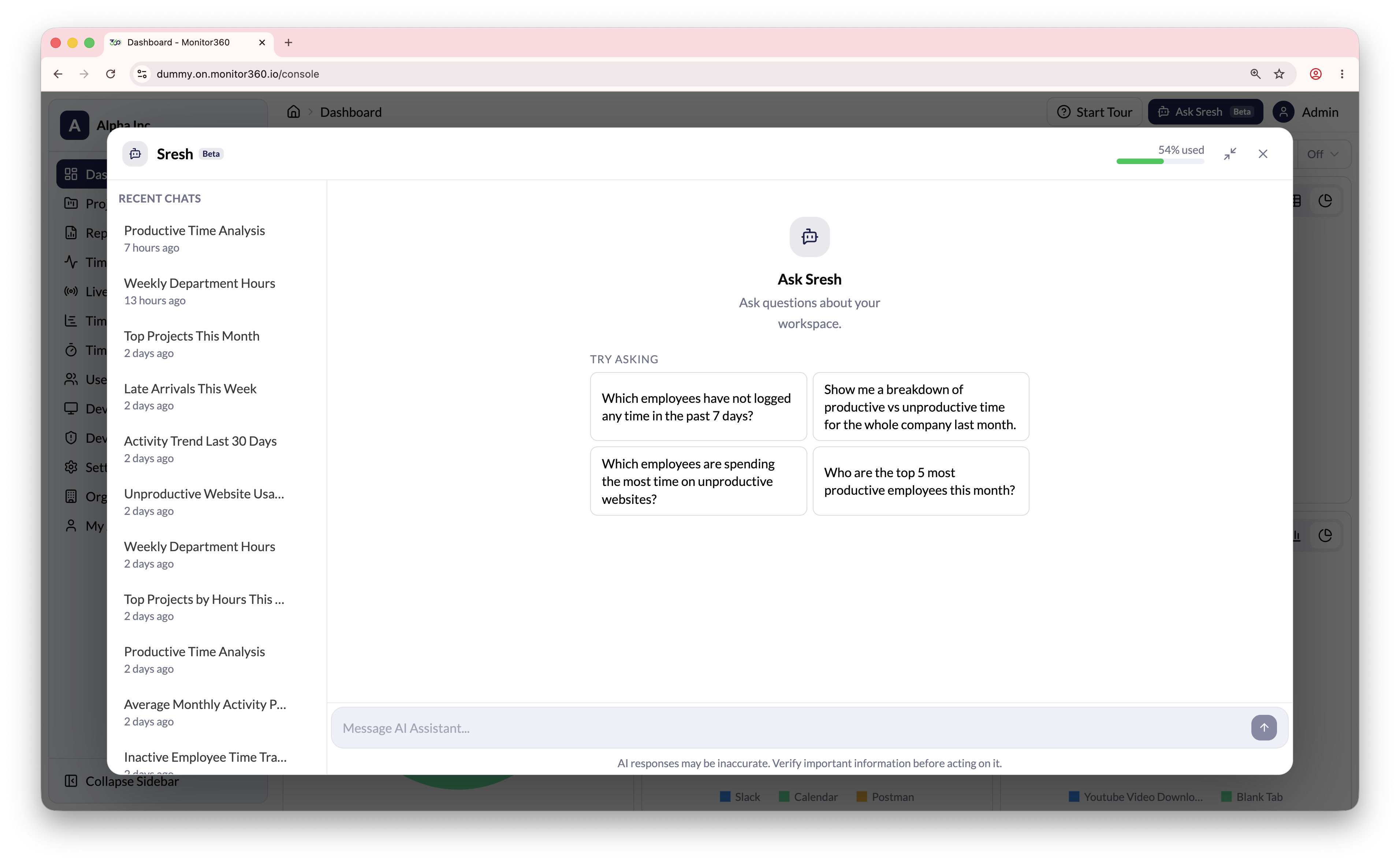
Task: Ask which employees have not logged time
Action: 698,407
